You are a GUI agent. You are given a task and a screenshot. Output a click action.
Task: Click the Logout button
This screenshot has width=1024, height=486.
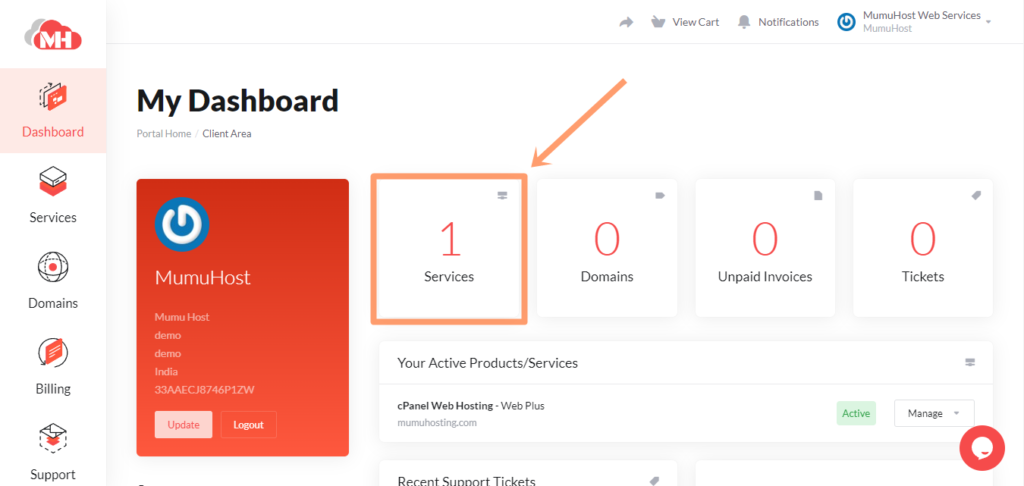[248, 424]
